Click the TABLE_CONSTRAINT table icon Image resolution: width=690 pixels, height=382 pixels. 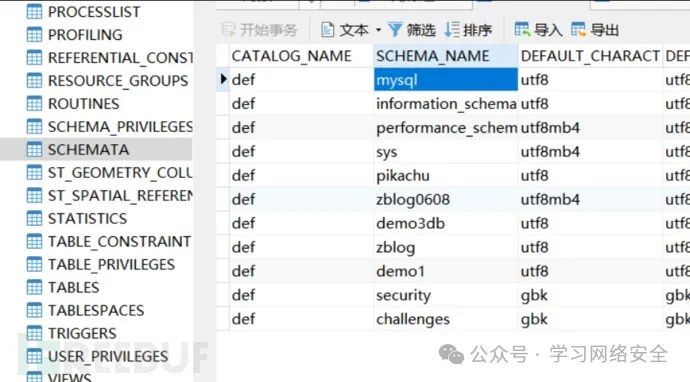tap(34, 241)
